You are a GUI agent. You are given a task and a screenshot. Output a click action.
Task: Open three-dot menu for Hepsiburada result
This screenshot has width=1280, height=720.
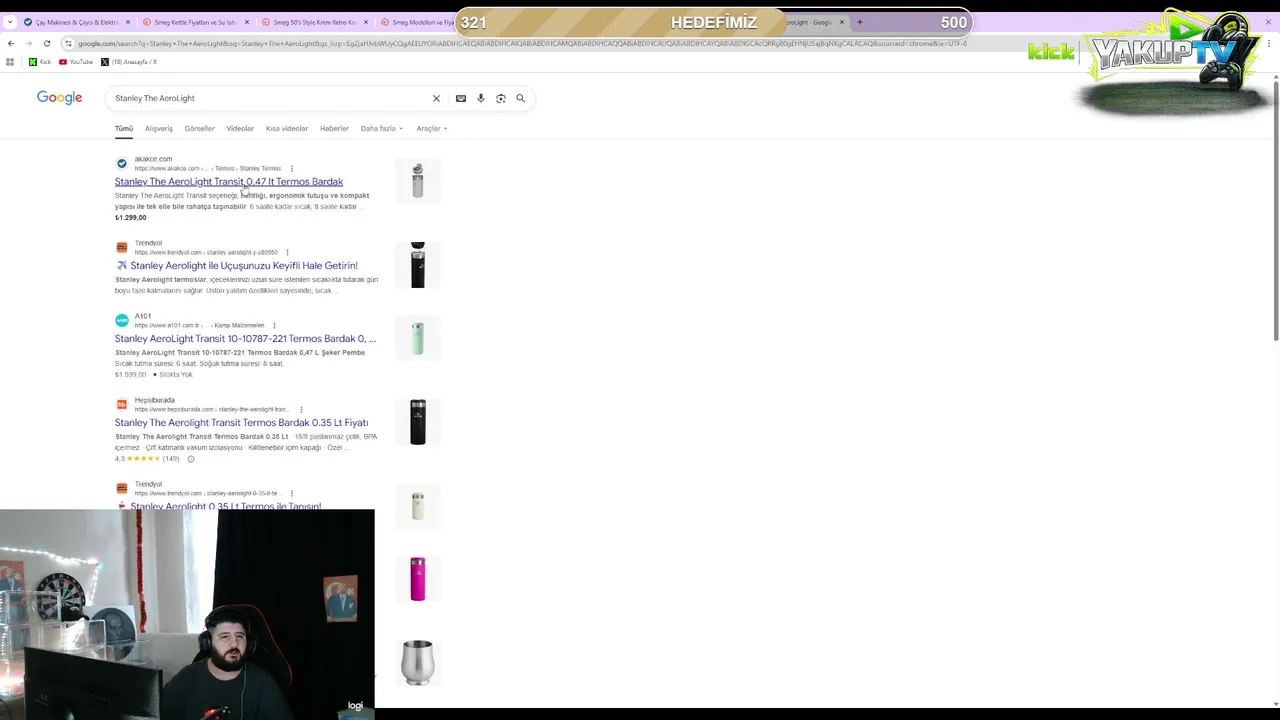coord(300,409)
